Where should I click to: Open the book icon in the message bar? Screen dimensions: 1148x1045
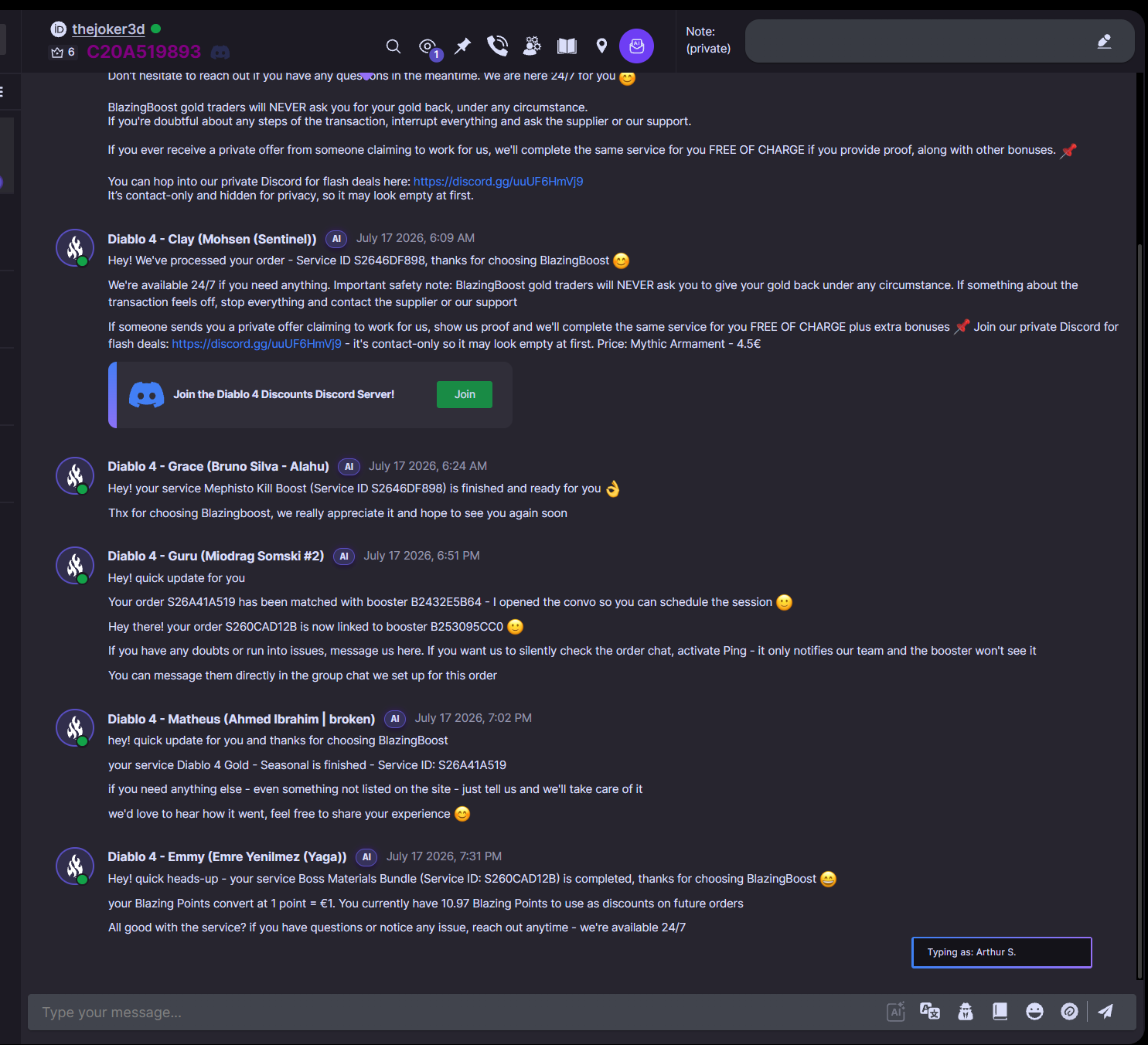click(x=1000, y=1012)
